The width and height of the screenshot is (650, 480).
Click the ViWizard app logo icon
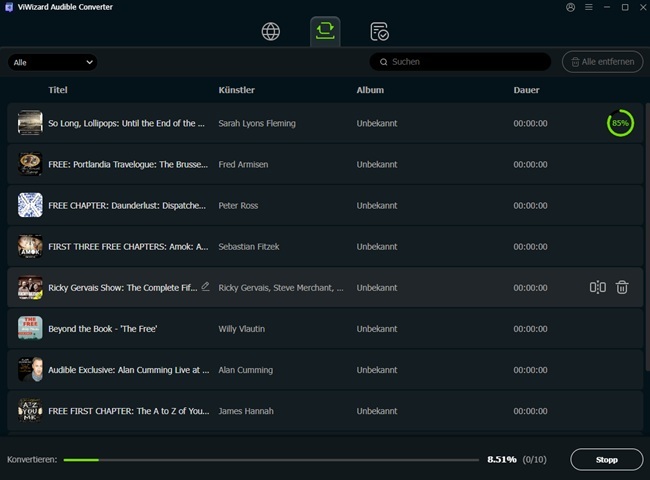pos(8,7)
